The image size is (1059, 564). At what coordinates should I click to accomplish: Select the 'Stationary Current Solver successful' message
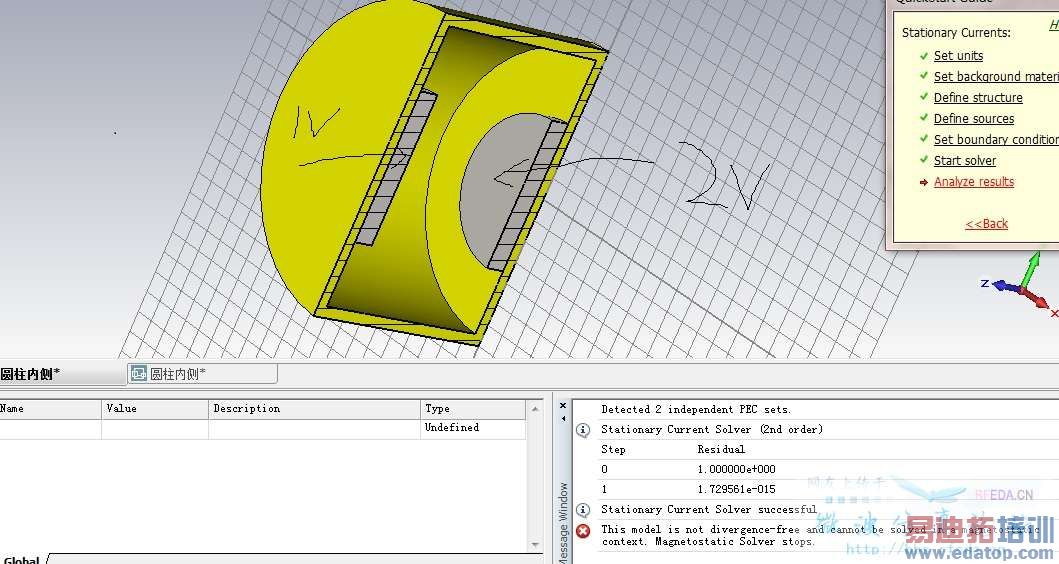pos(708,510)
